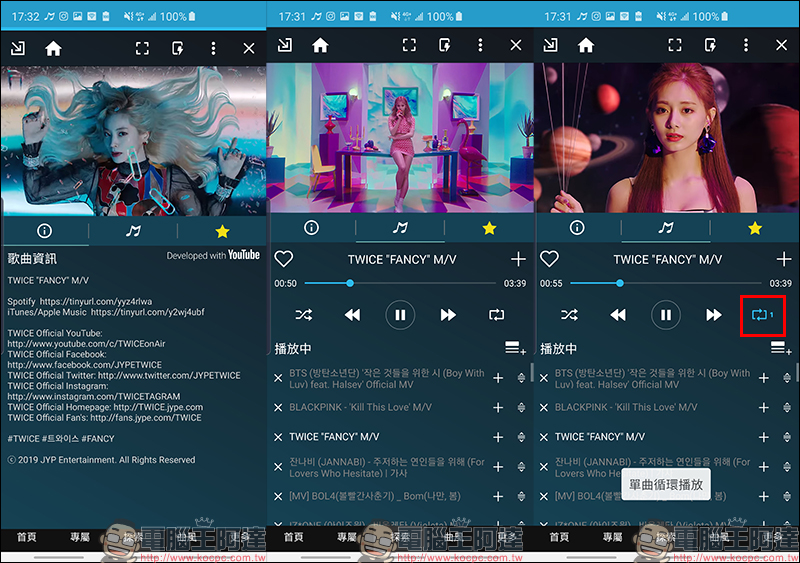Screen dimensions: 800x563
Task: Like the song with heart in middle screen
Action: [284, 259]
